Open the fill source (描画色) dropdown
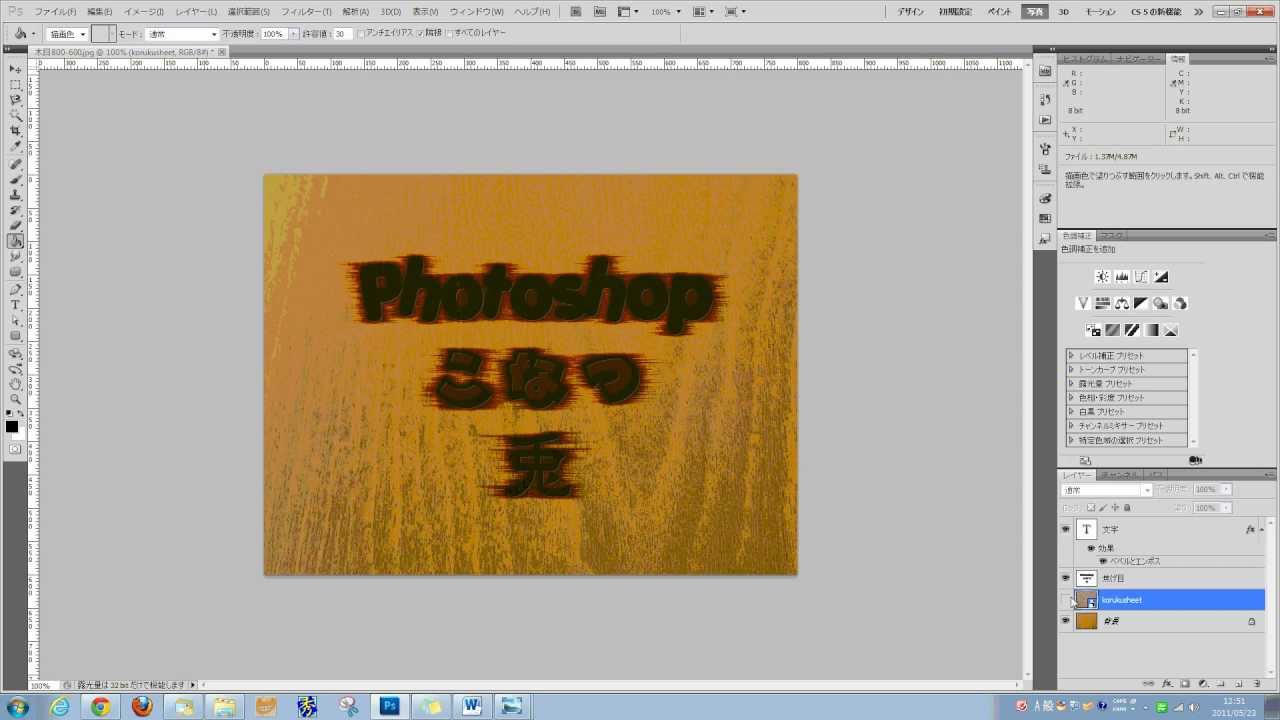1280x720 pixels. (x=67, y=34)
